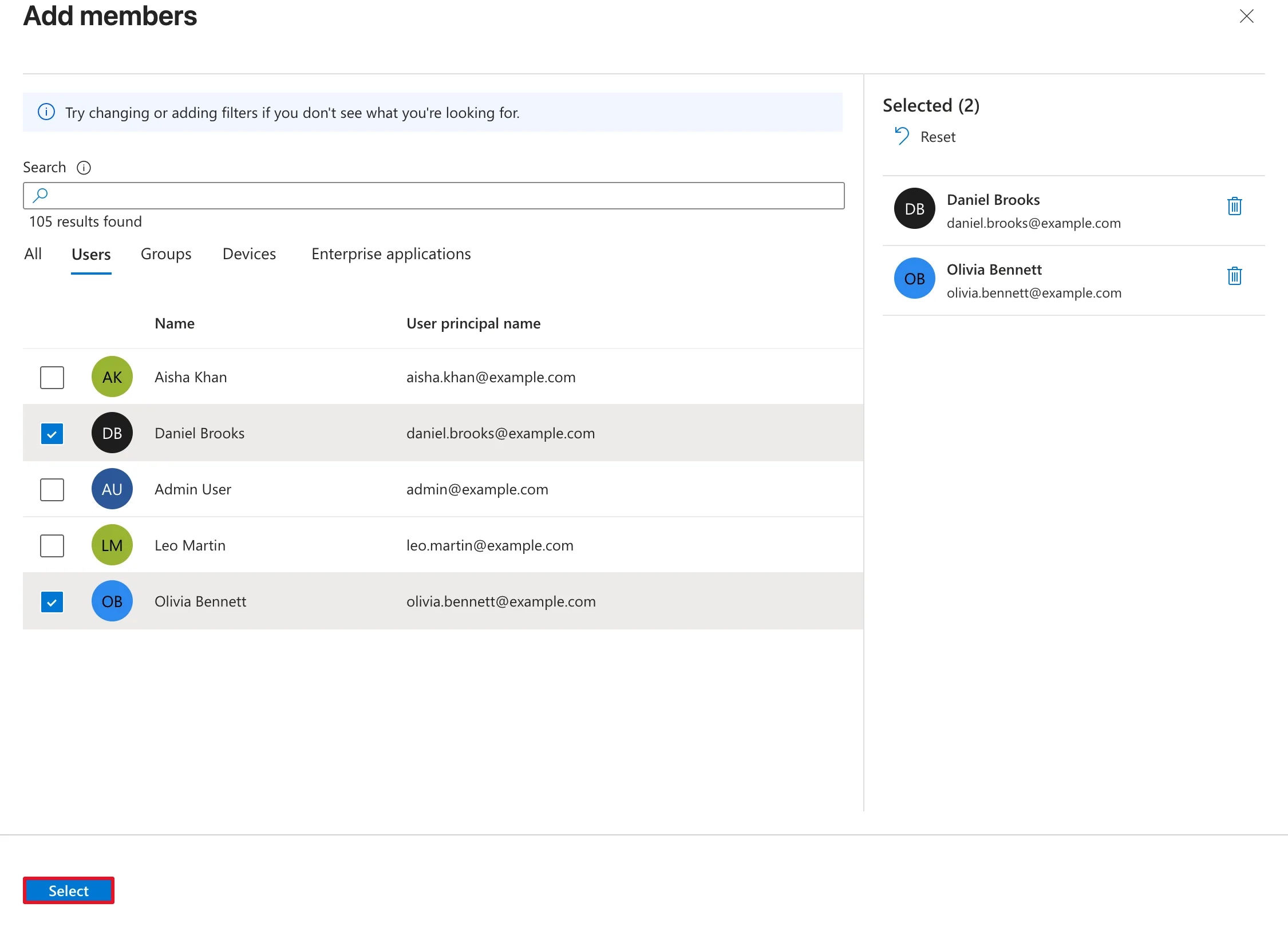
Task: Click the AK avatar for Aisha Khan
Action: (112, 377)
